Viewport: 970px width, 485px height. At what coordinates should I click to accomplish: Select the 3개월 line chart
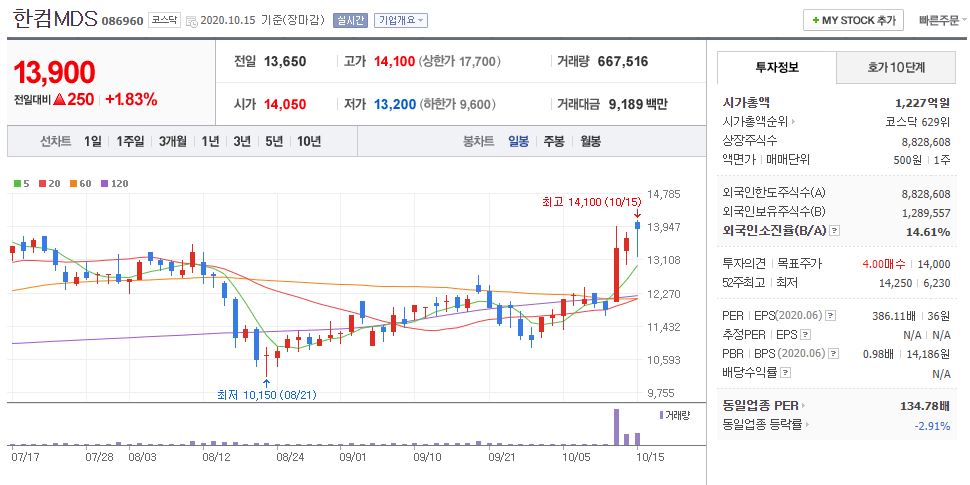pos(173,141)
